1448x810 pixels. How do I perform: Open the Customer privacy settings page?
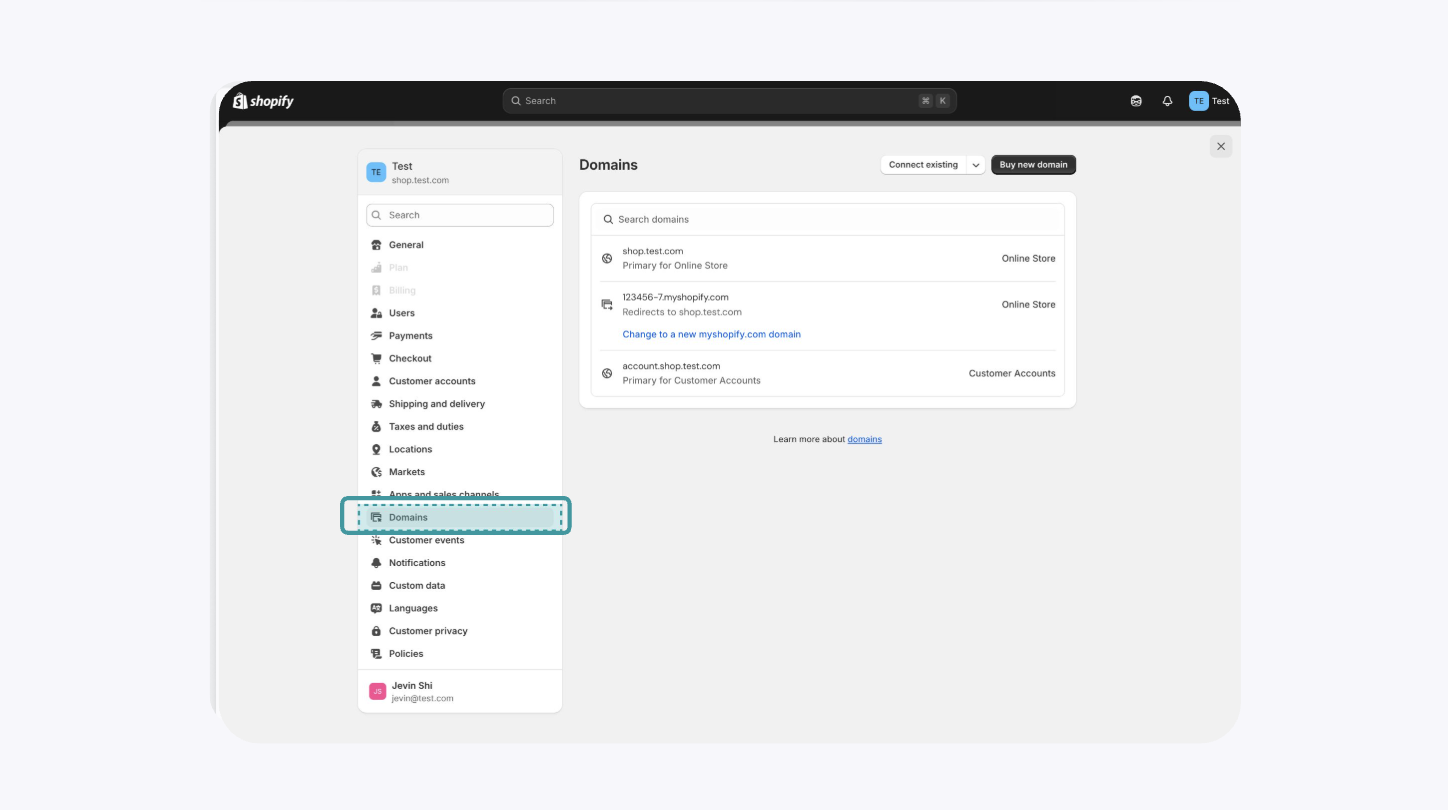coord(428,631)
